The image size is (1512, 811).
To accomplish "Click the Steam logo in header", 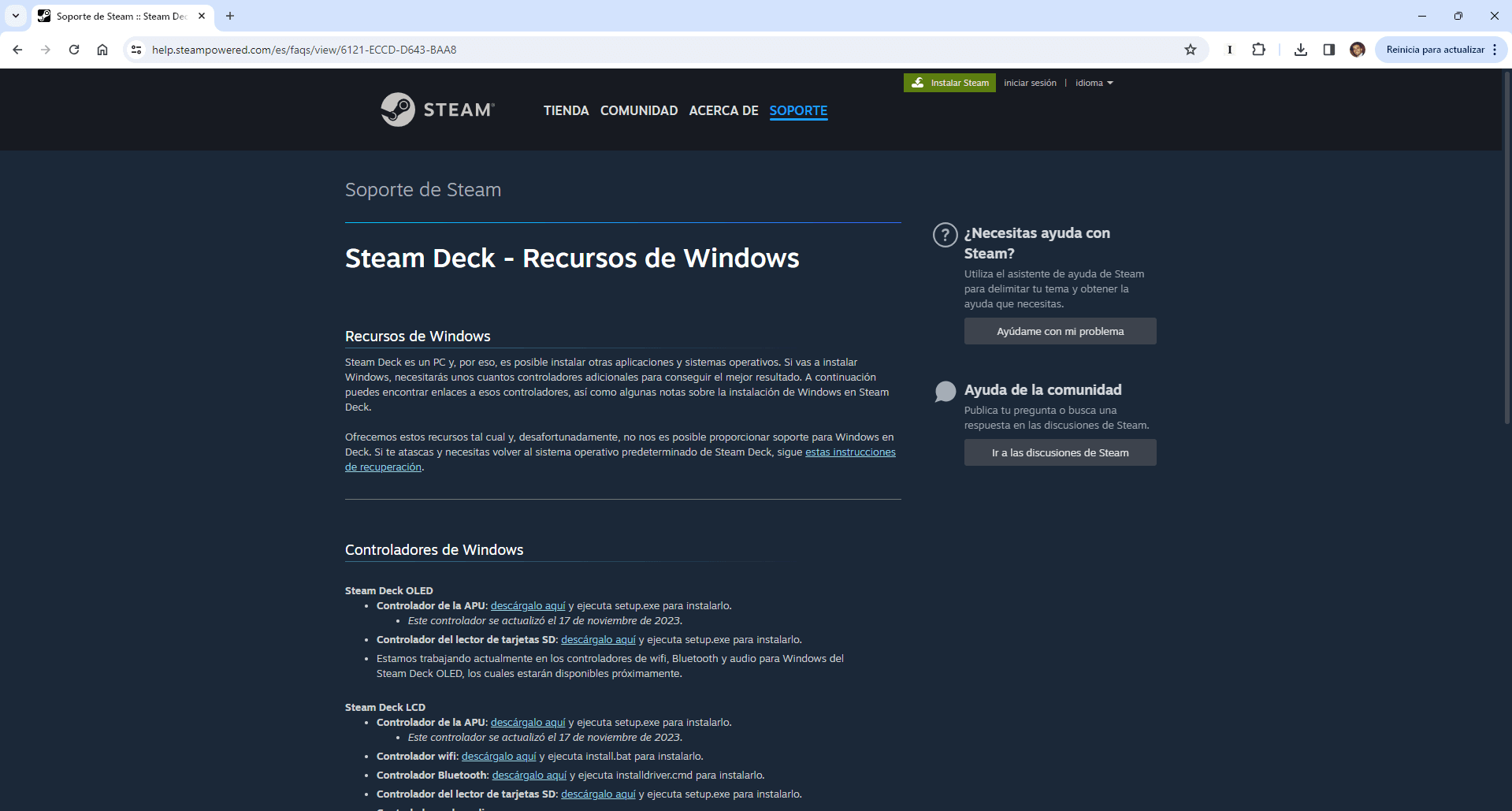I will click(438, 110).
